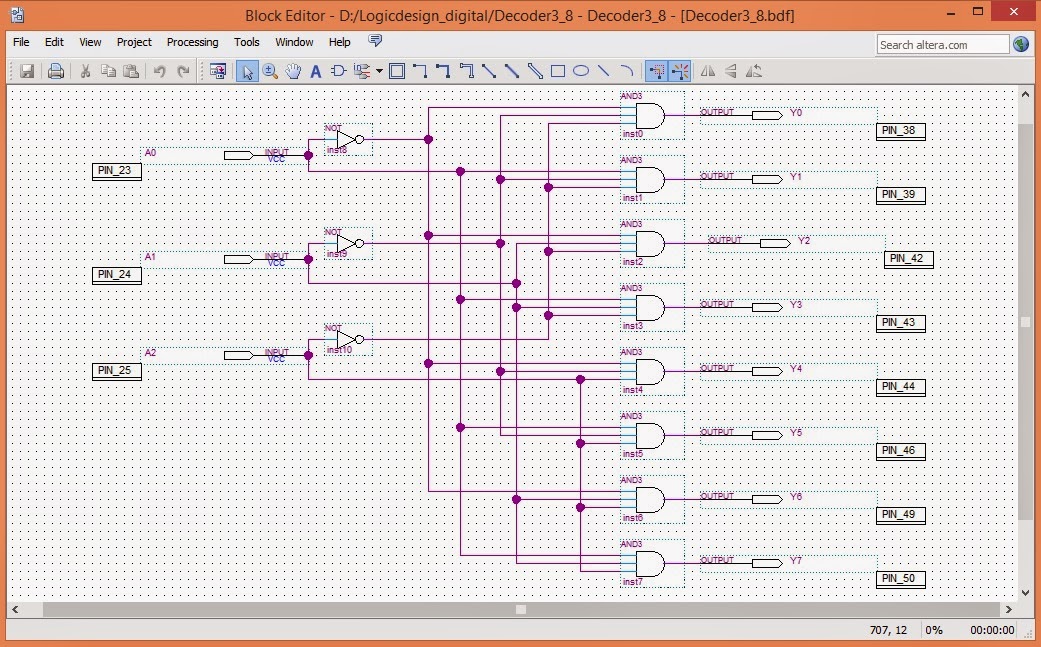Undo the last edit
1041x647 pixels.
[x=159, y=71]
